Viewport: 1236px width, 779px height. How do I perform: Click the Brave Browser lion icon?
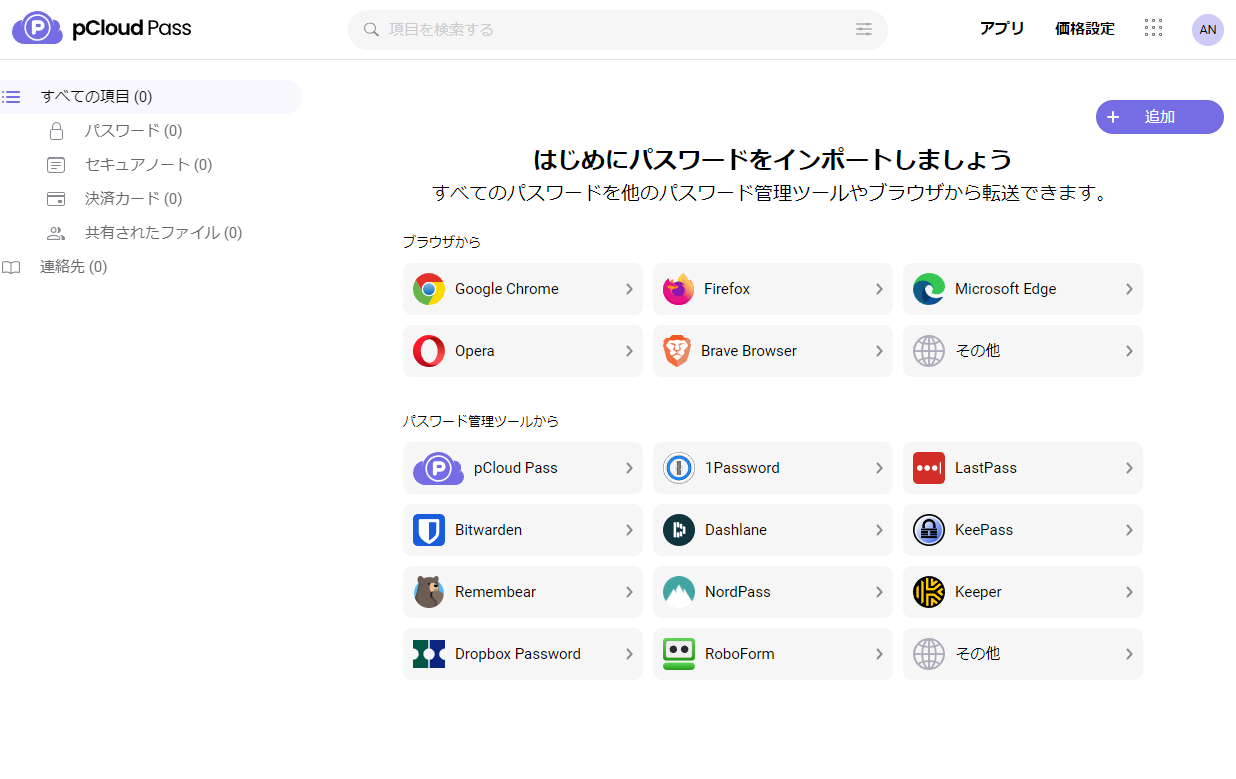tap(677, 351)
